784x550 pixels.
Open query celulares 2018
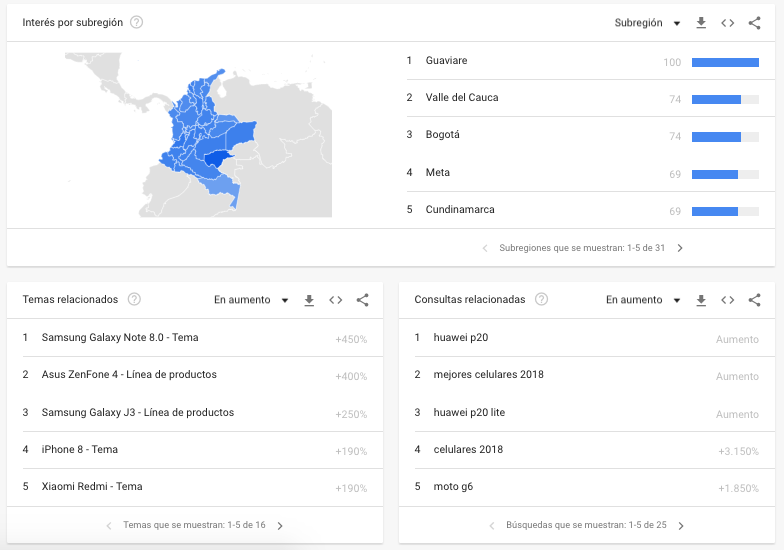click(x=468, y=450)
